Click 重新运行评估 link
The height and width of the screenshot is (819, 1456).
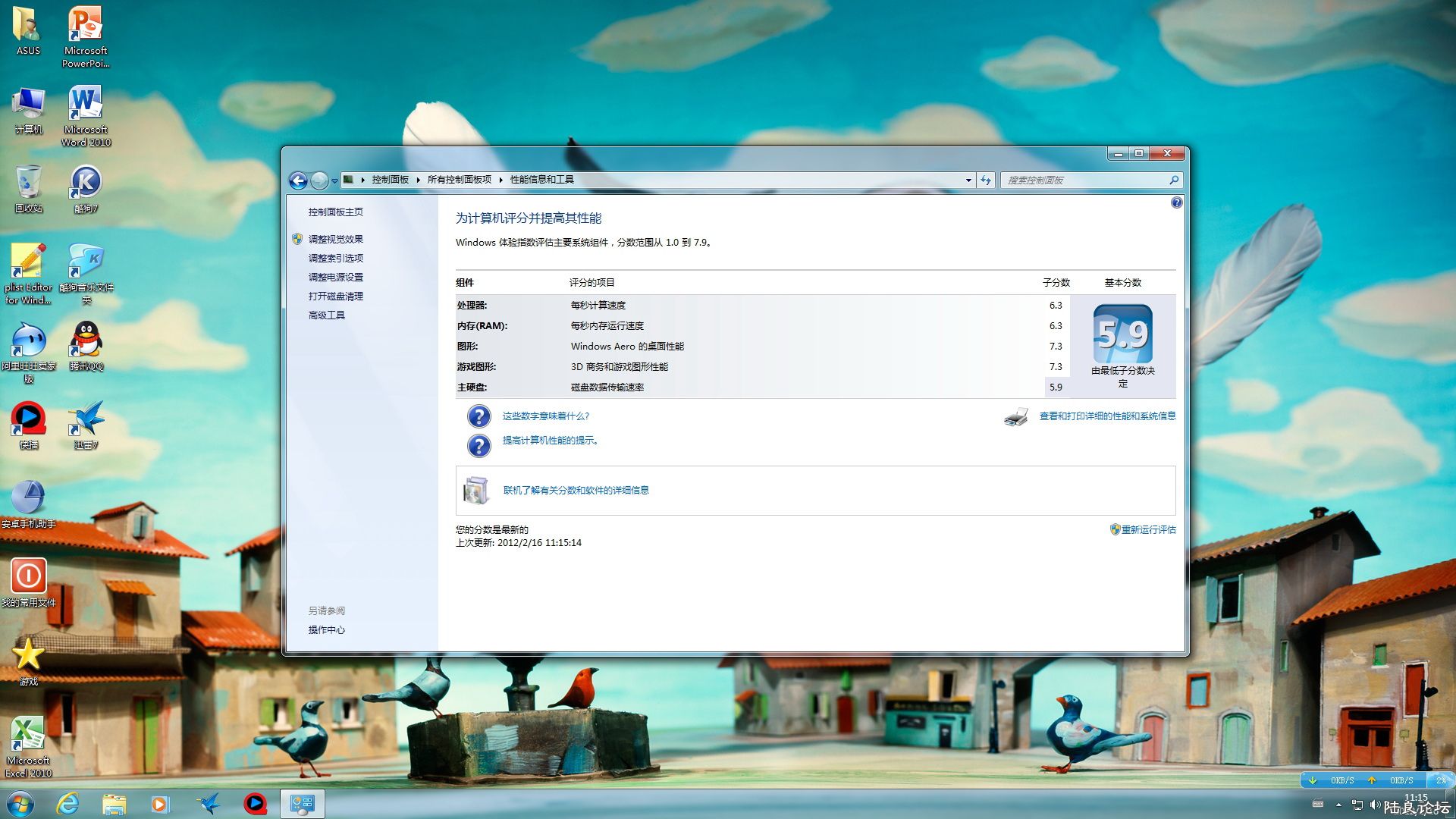tap(1148, 529)
